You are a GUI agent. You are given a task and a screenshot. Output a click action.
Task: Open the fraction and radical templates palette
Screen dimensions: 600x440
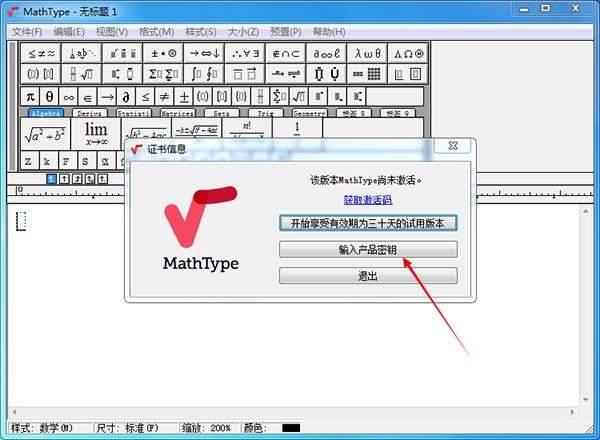(82, 74)
